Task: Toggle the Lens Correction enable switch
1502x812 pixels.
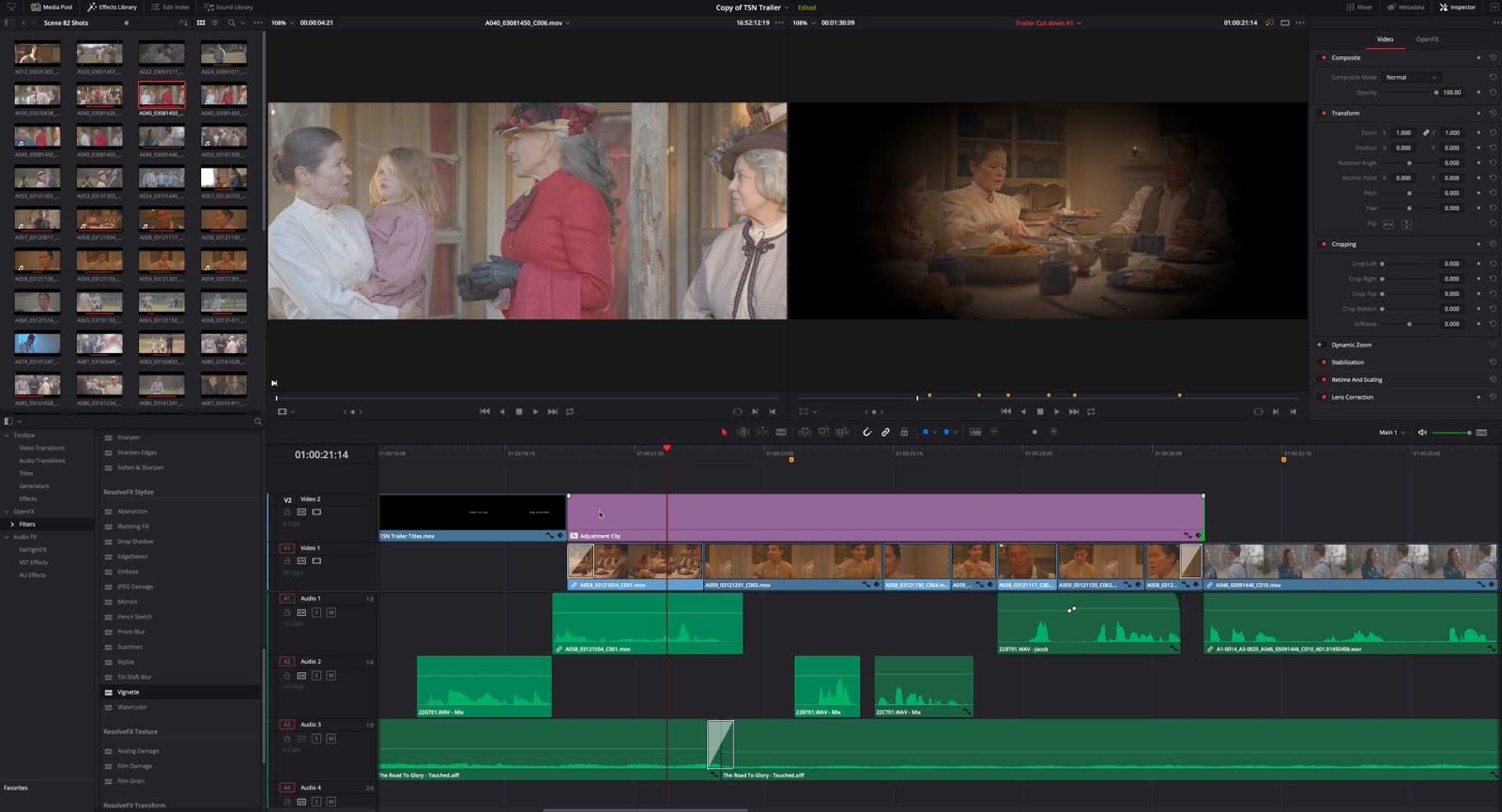Action: [x=1324, y=397]
